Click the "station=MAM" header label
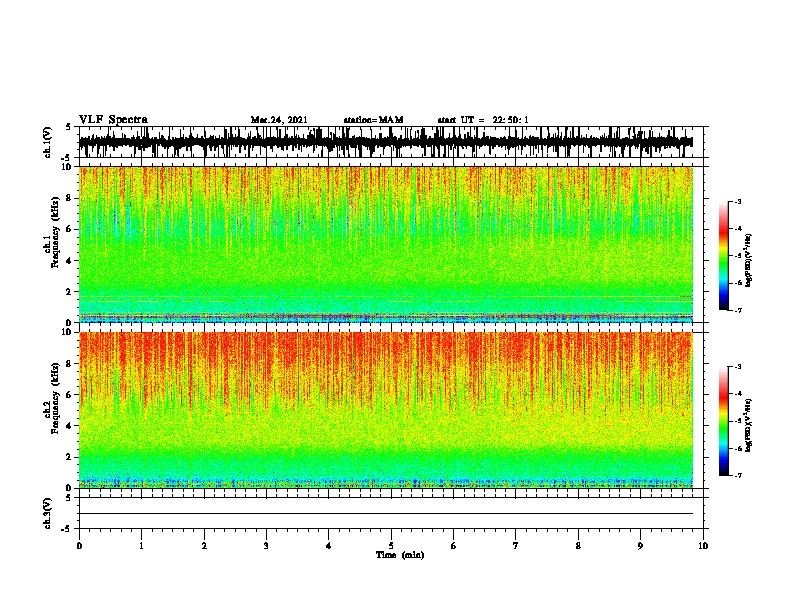 tap(373, 120)
